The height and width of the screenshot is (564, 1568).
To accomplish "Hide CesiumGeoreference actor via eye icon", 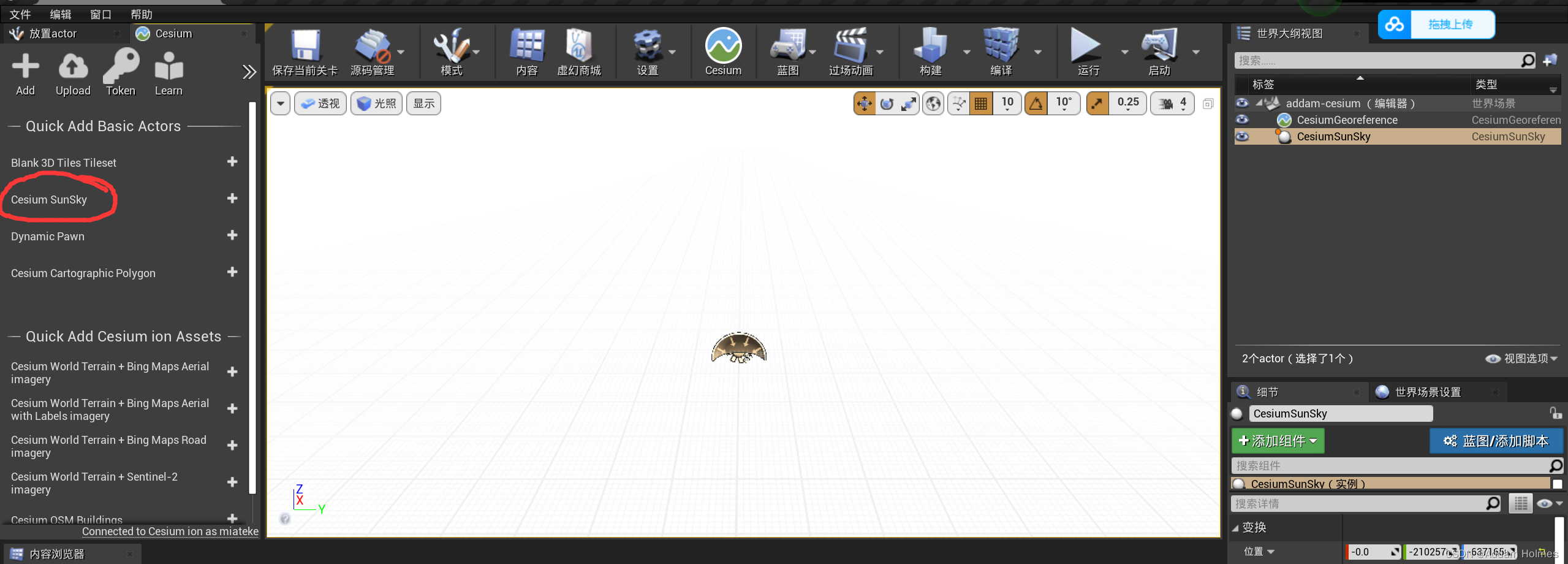I will point(1242,120).
